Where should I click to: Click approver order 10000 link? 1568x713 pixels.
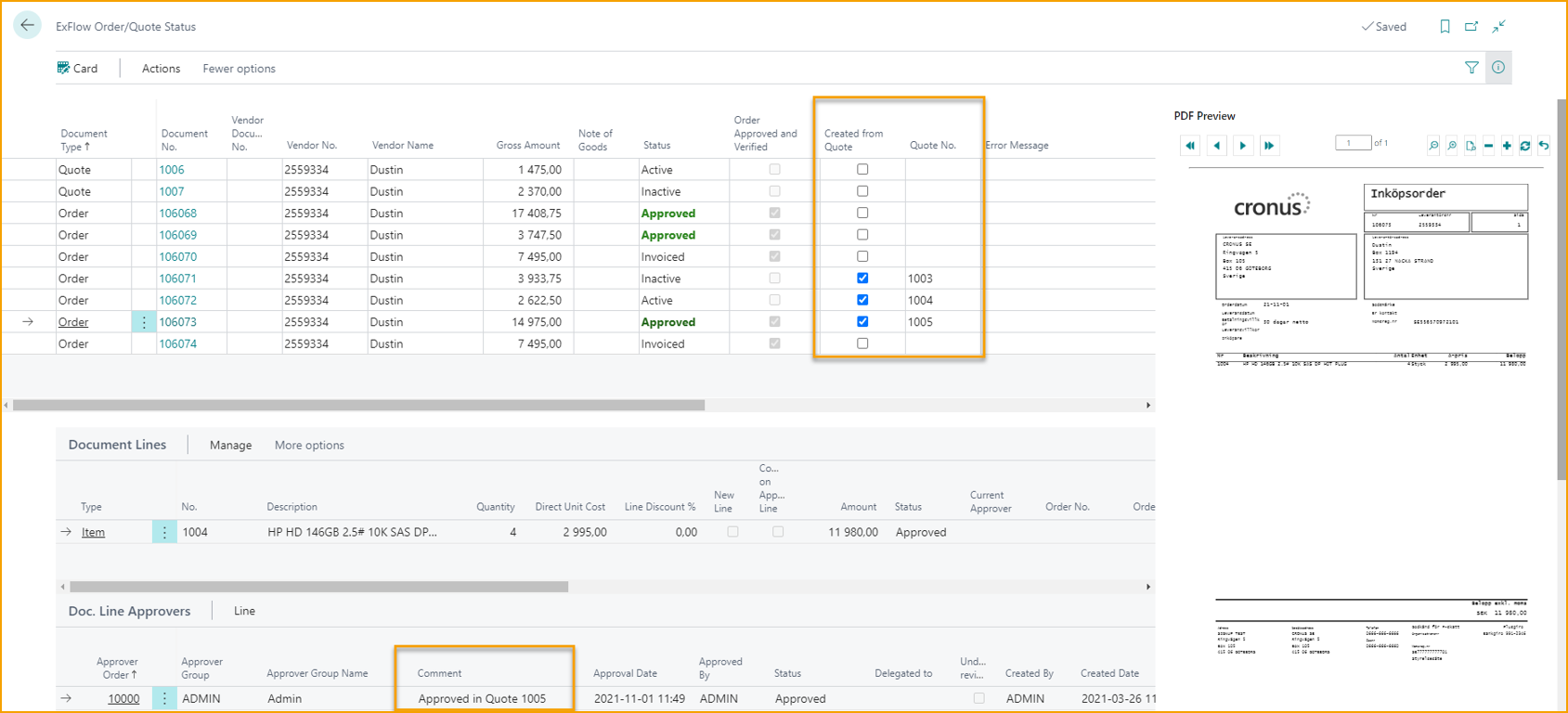(x=123, y=699)
